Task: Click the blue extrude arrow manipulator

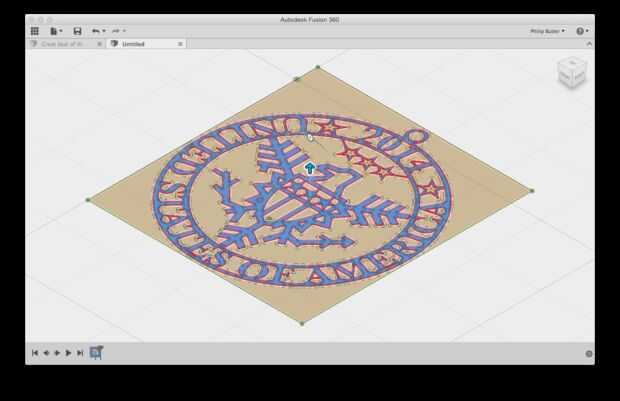Action: tap(310, 168)
